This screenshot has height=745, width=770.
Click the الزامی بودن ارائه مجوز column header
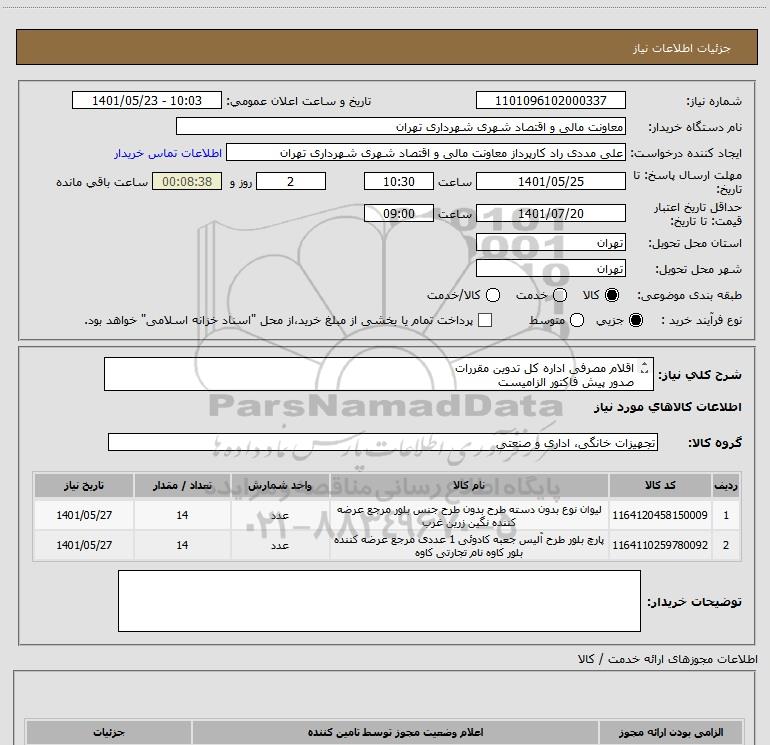[x=671, y=732]
